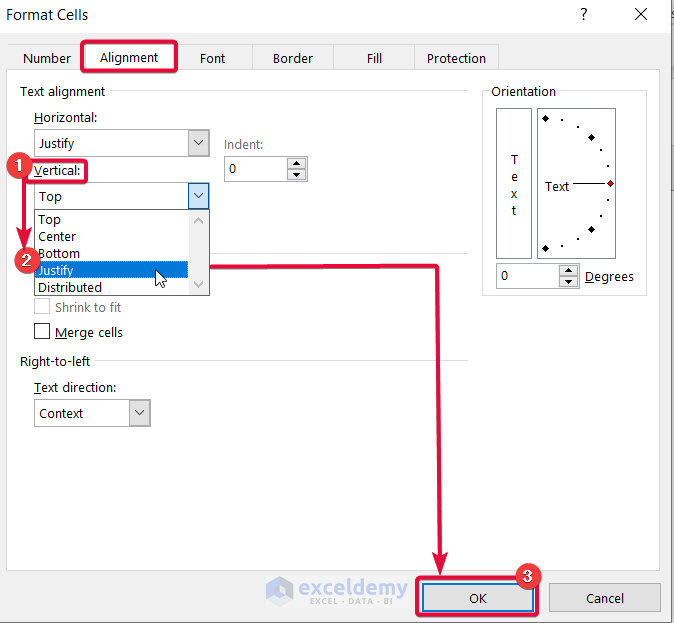Expand the Horizontal alignment dropdown arrow
Screen dimensions: 674x623
point(198,143)
